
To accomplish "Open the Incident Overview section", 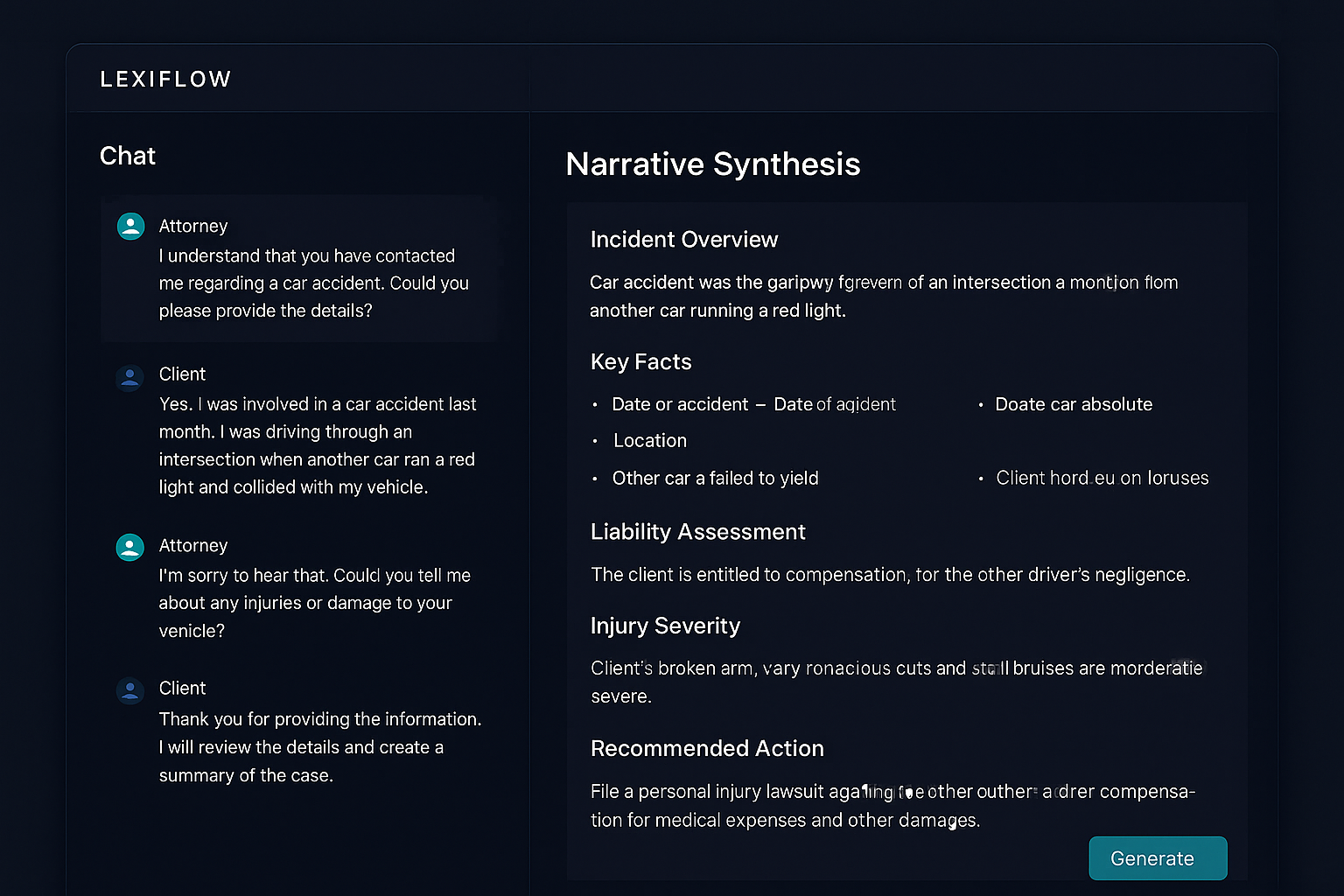I will pyautogui.click(x=684, y=240).
